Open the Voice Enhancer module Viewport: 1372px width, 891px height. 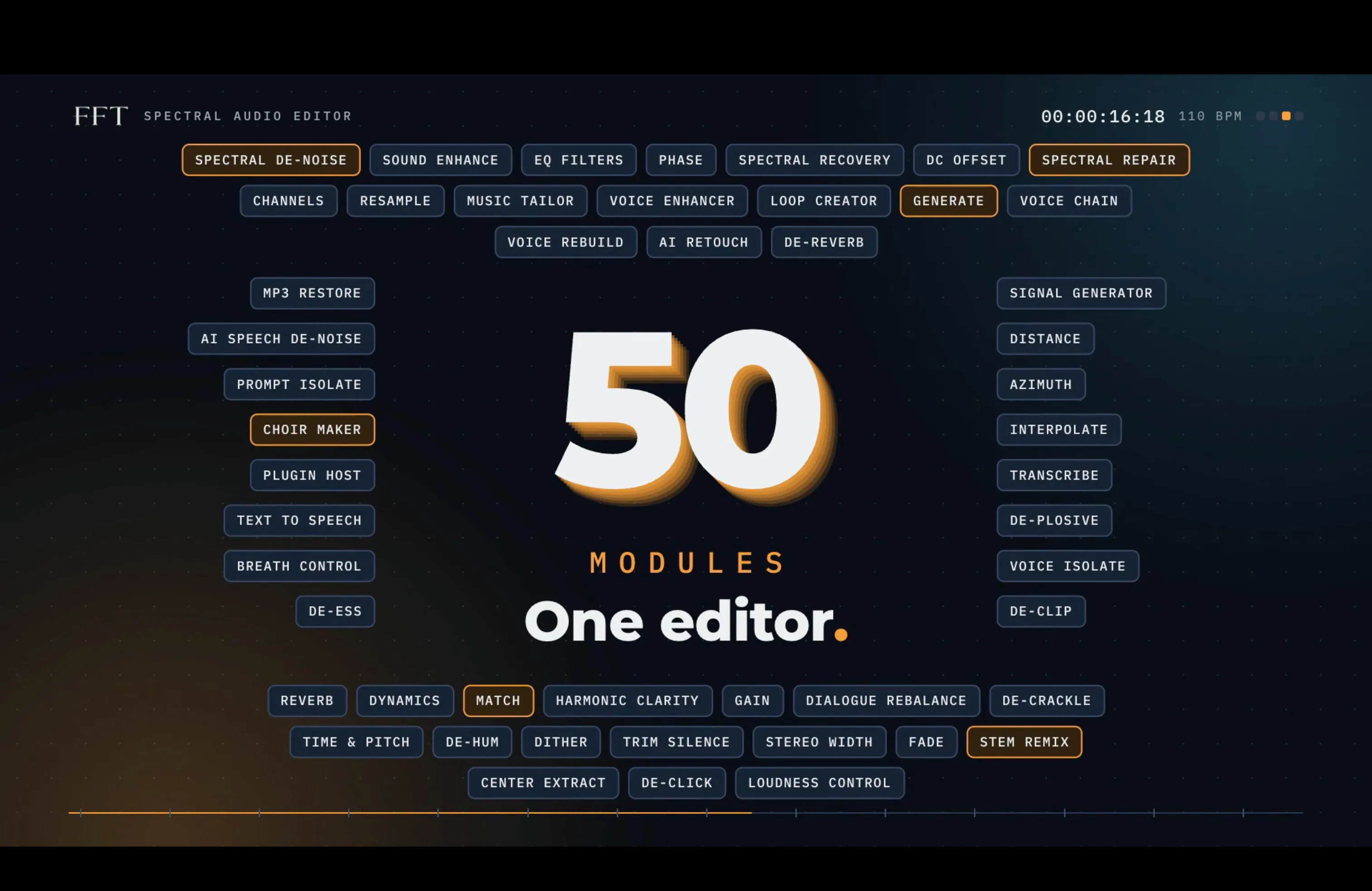click(x=672, y=201)
